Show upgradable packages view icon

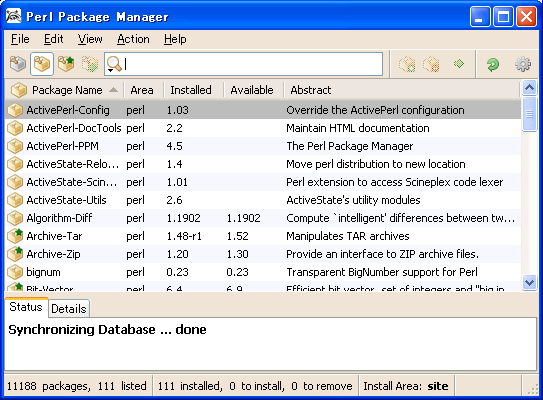(66, 64)
